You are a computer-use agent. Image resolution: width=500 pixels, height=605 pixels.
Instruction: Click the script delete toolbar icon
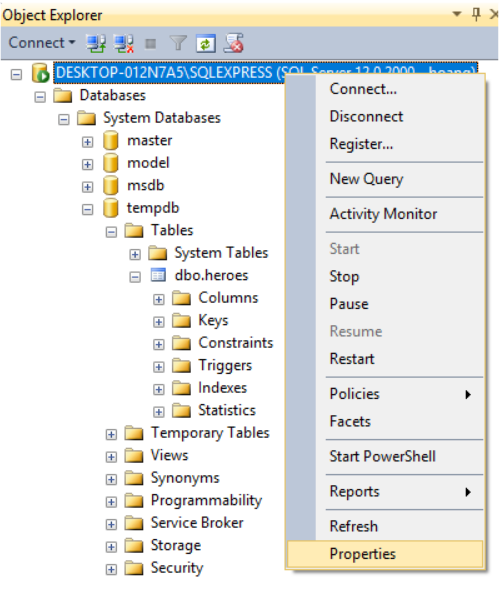point(234,43)
